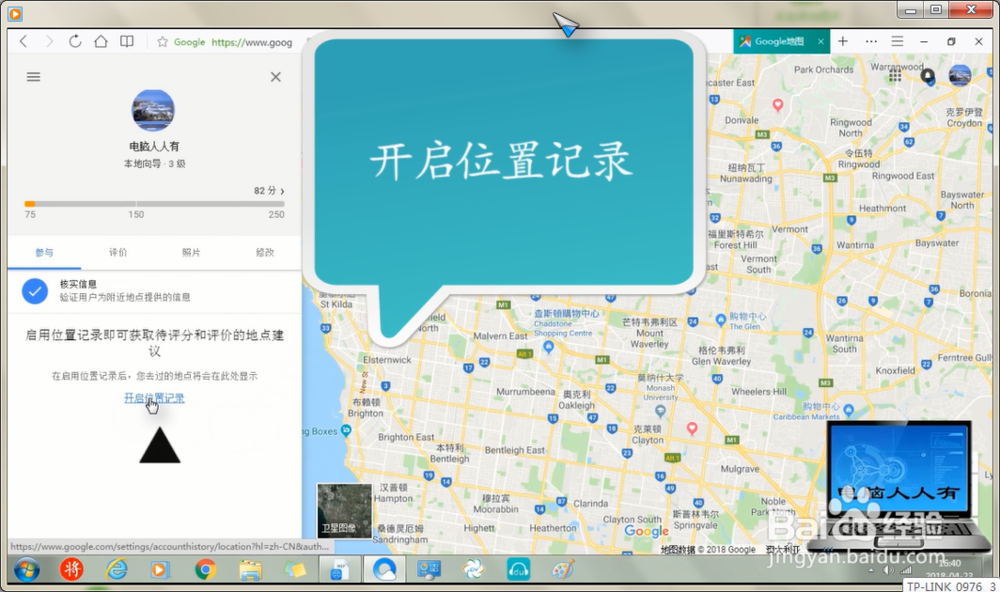Select the 修改 tab
Viewport: 1000px width, 592px height.
[265, 253]
